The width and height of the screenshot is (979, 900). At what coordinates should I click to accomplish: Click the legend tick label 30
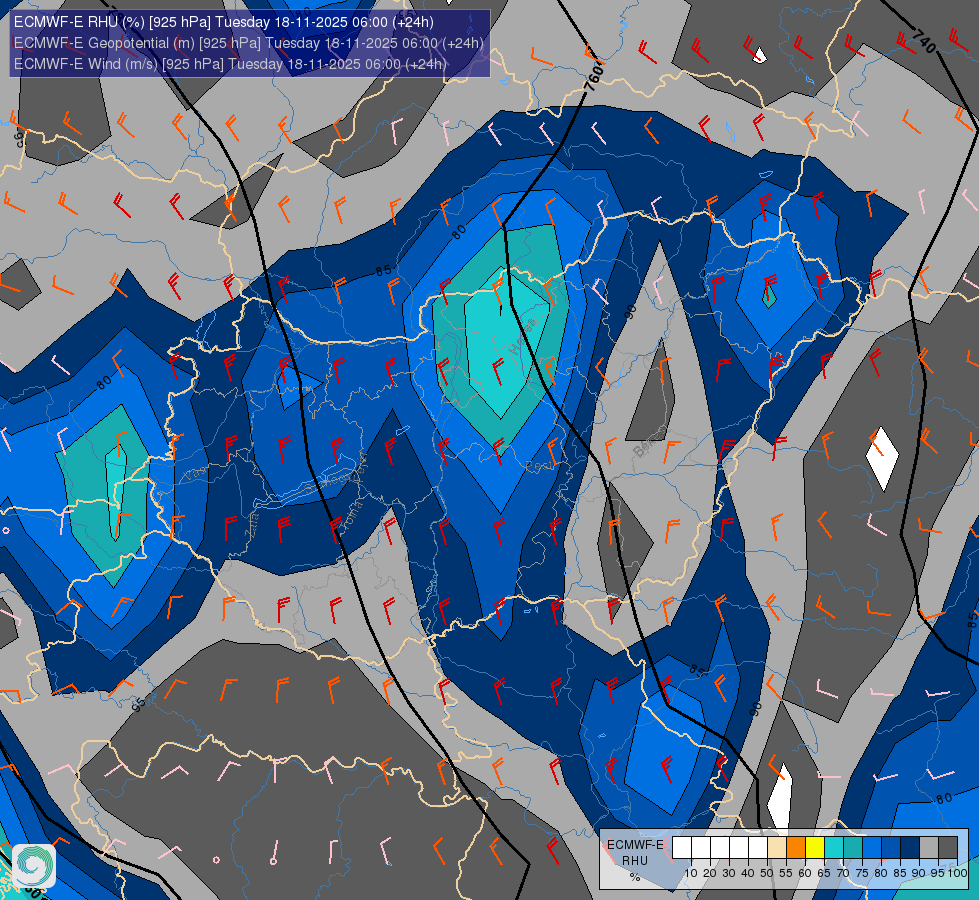(x=729, y=873)
